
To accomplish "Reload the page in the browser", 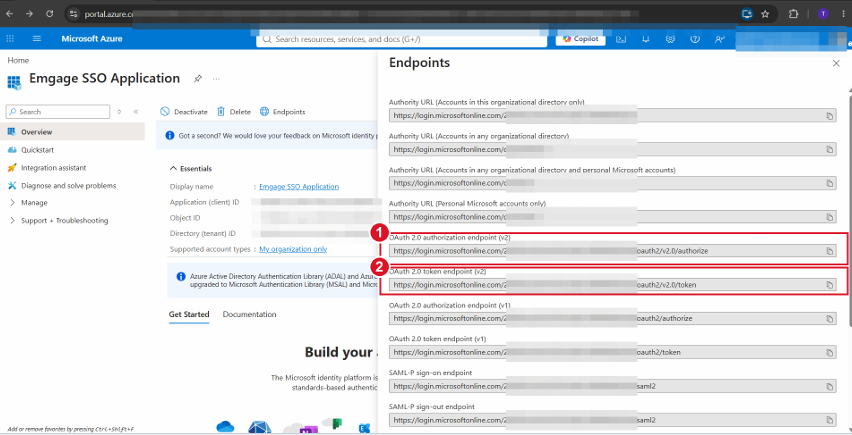I will coord(49,14).
